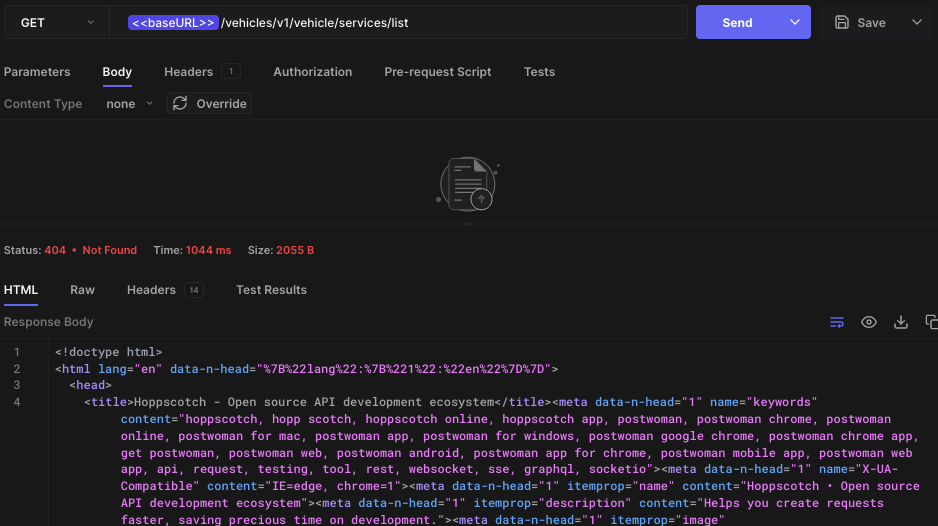Click the 2055 B size value
This screenshot has width=938, height=526.
point(295,250)
